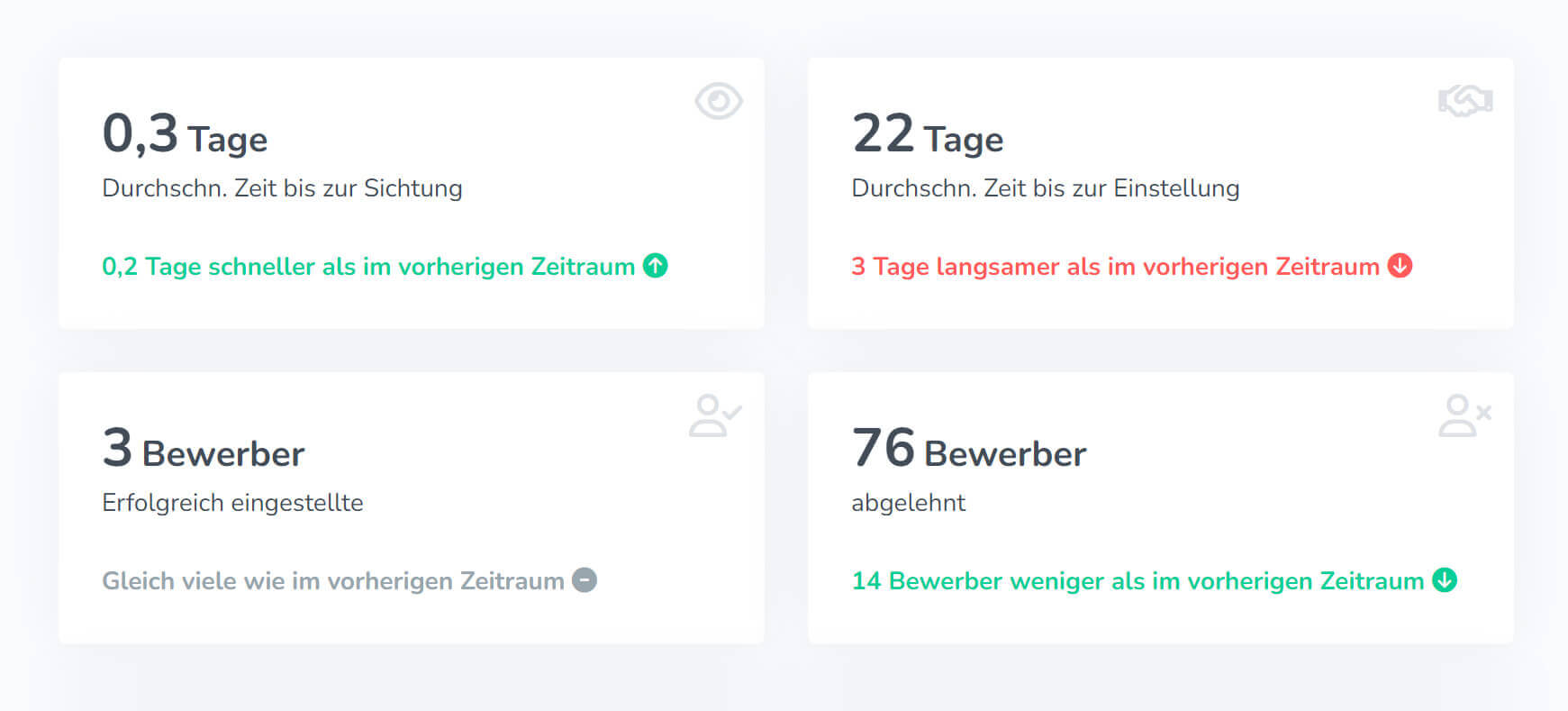
Task: Click the handshake icon on Einstellung card
Action: coord(1465,101)
